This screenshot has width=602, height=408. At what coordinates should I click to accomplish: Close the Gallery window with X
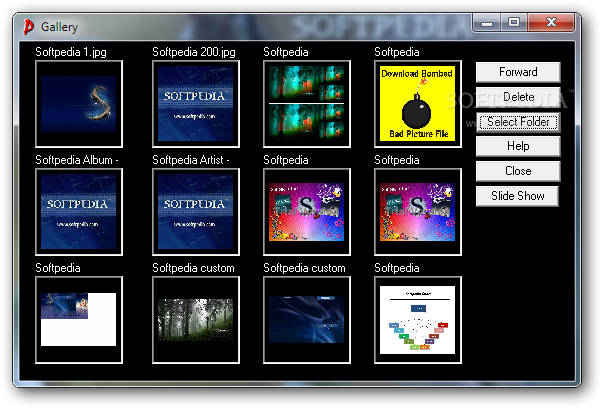551,23
